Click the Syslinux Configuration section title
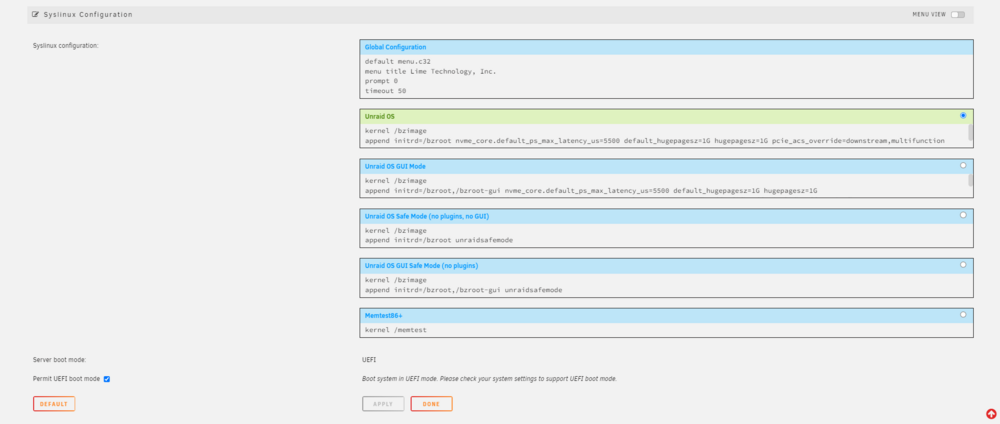 point(88,14)
